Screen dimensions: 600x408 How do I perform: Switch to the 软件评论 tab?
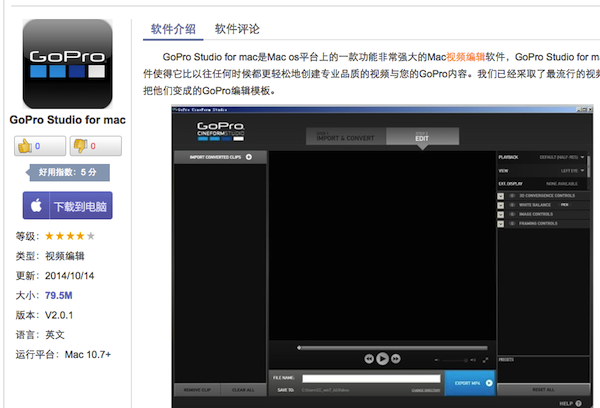tap(237, 29)
